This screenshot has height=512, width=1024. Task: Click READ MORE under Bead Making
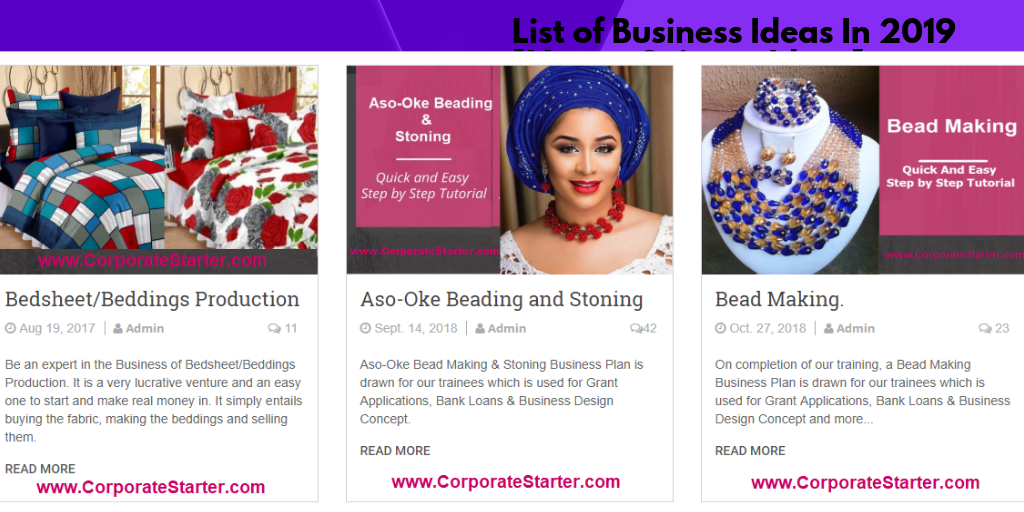750,451
